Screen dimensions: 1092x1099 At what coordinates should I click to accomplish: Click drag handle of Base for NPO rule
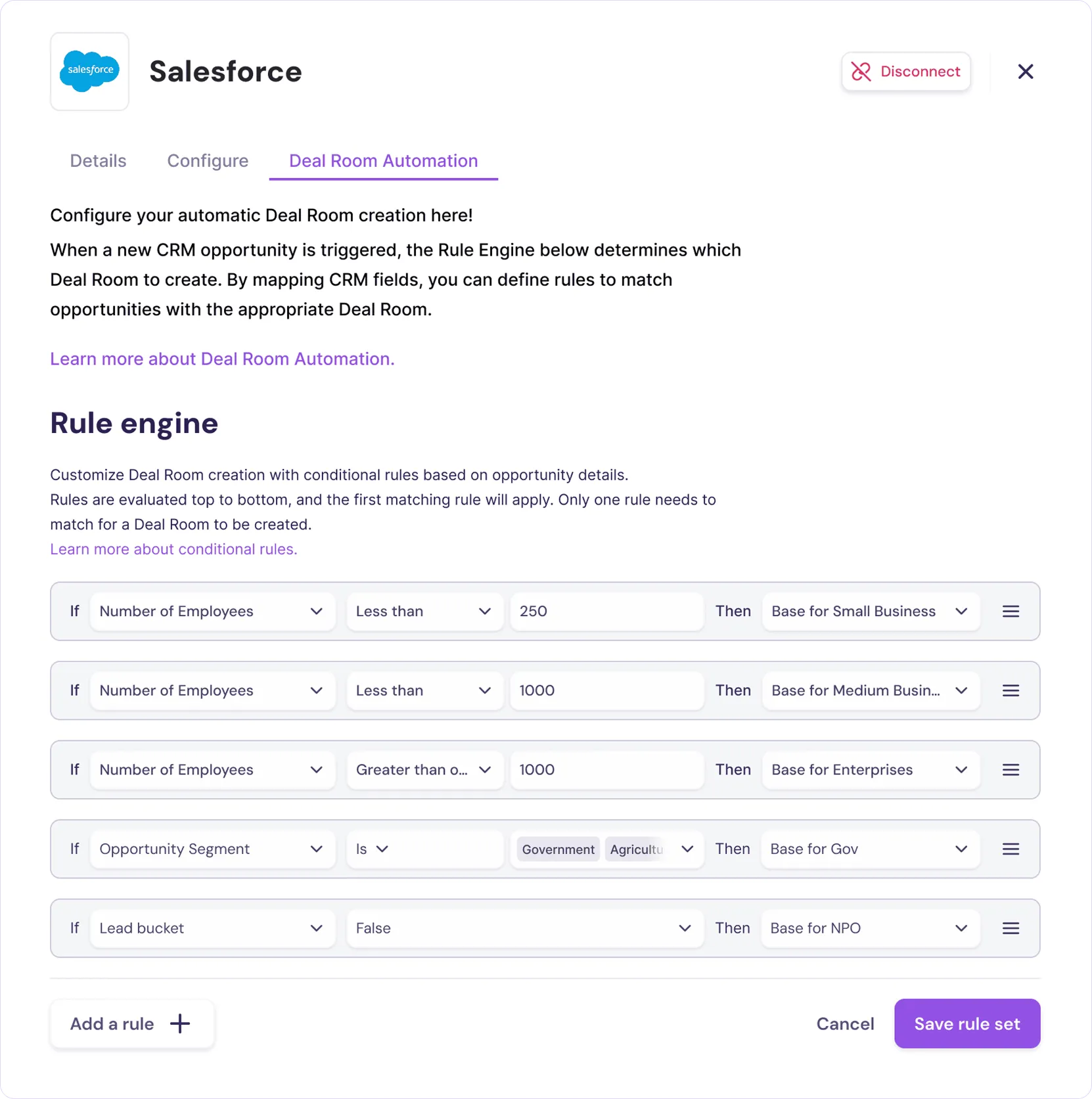1011,928
